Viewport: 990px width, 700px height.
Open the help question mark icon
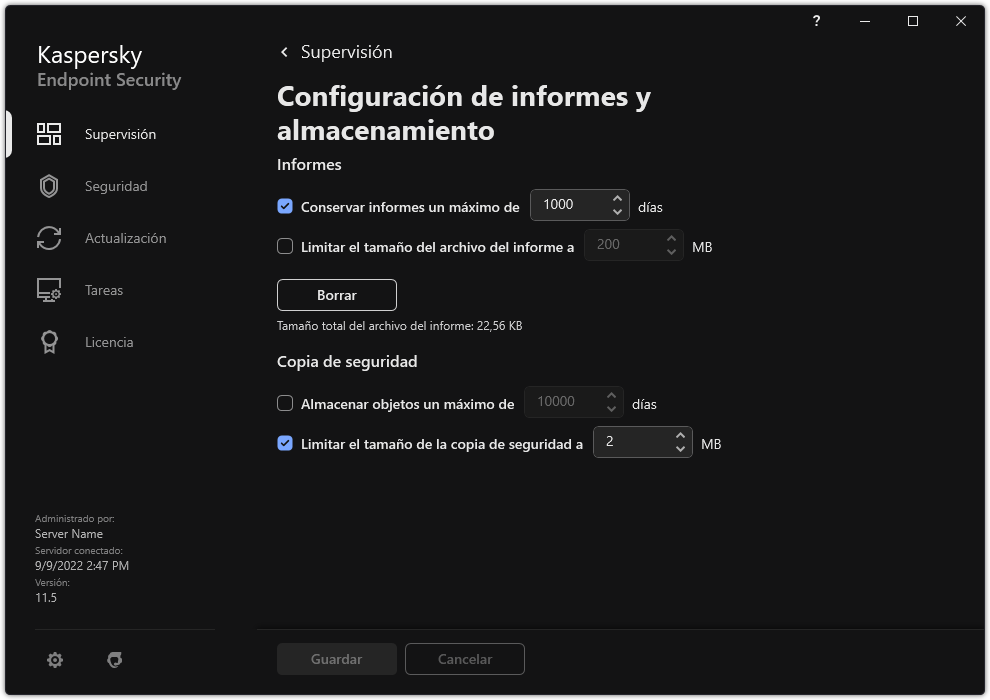(x=816, y=21)
